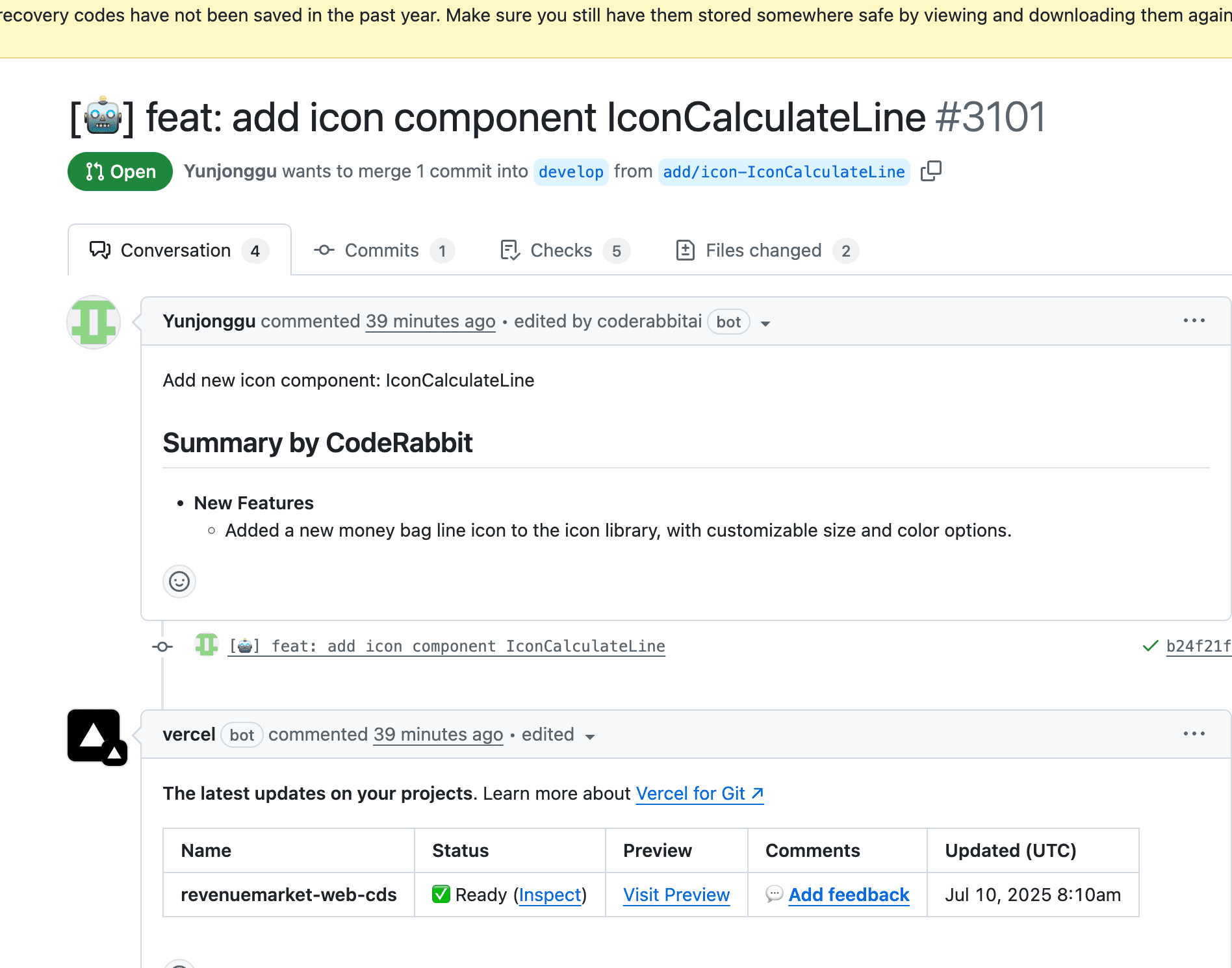
Task: Open options menu on vercel comment
Action: 1194,734
